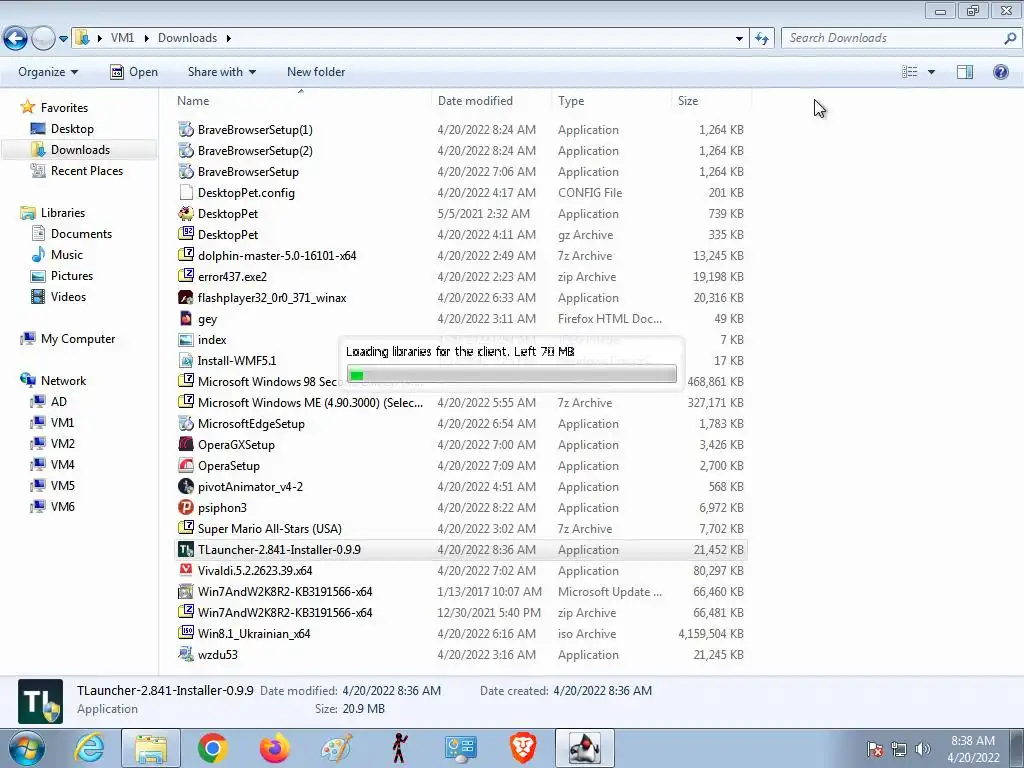Select the pivotAnimator_v4-2 file icon
The width and height of the screenshot is (1024, 768).
click(186, 487)
